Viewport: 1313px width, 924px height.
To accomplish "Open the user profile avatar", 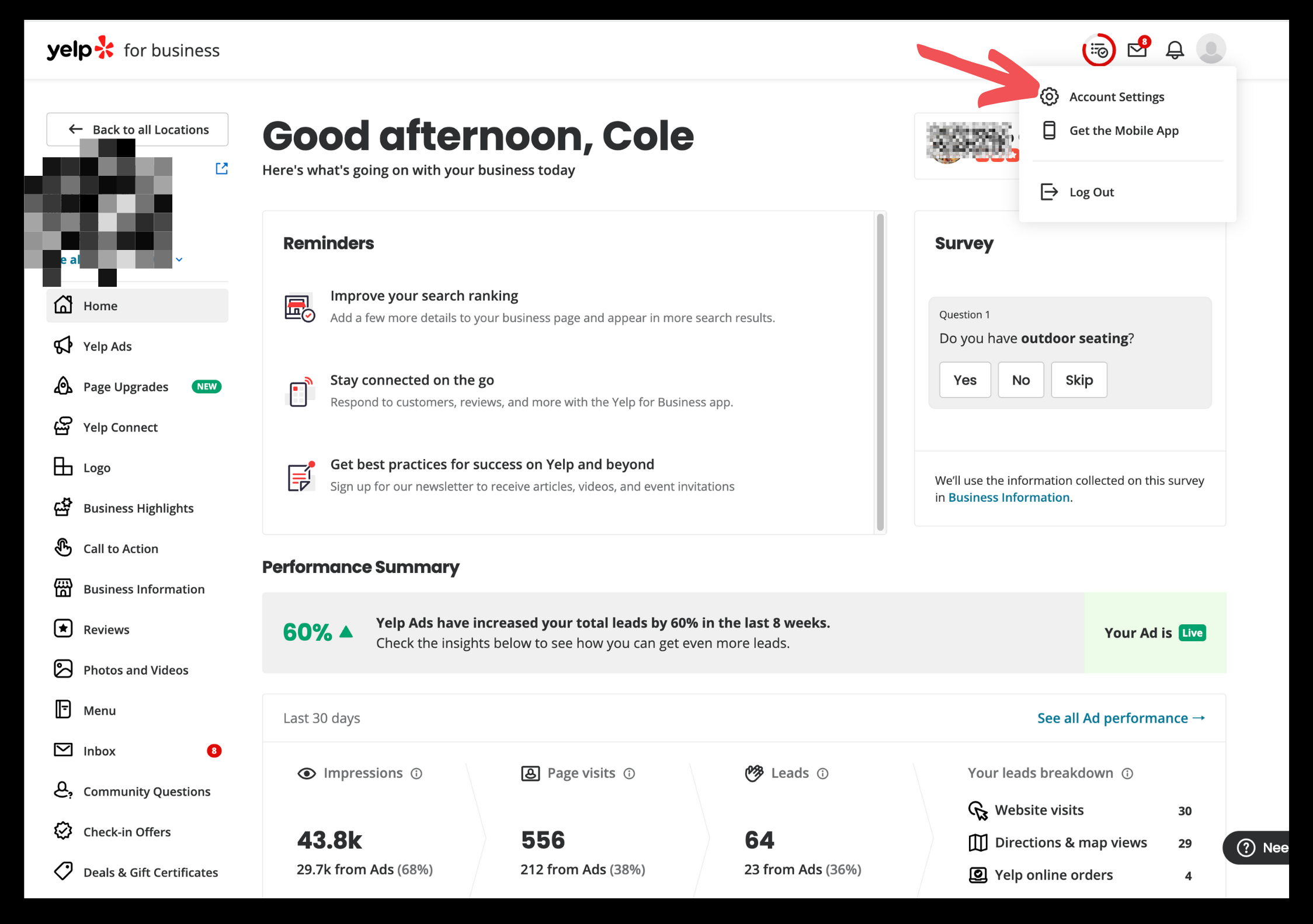I will pos(1211,49).
